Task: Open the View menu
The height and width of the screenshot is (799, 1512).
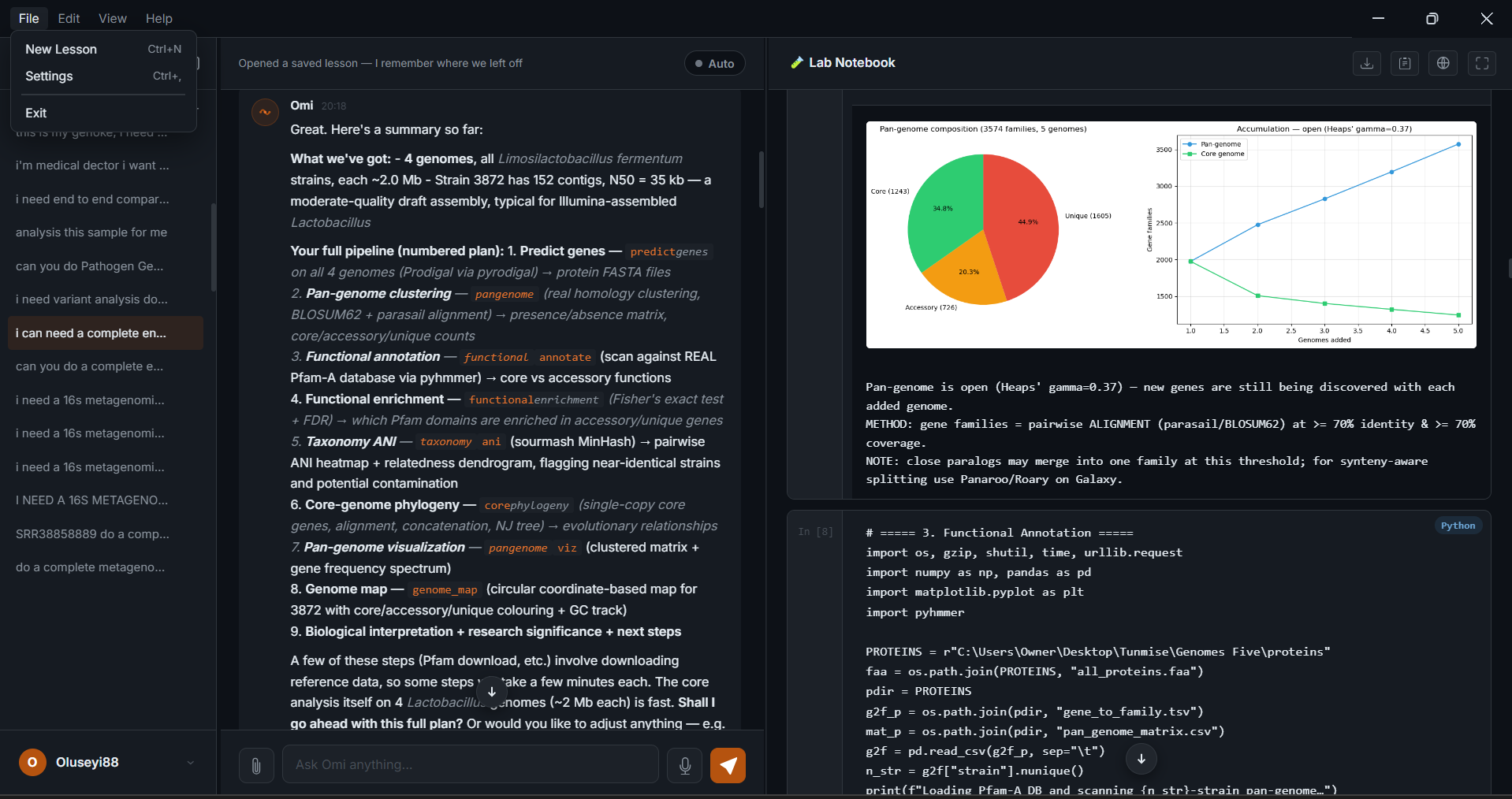Action: 113,18
